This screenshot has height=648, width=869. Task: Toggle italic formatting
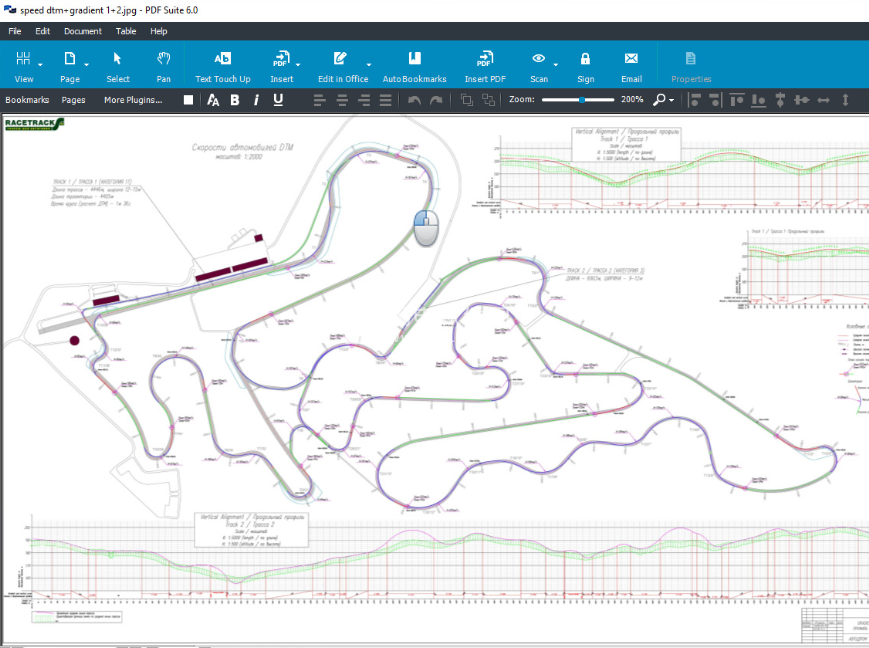(x=256, y=100)
